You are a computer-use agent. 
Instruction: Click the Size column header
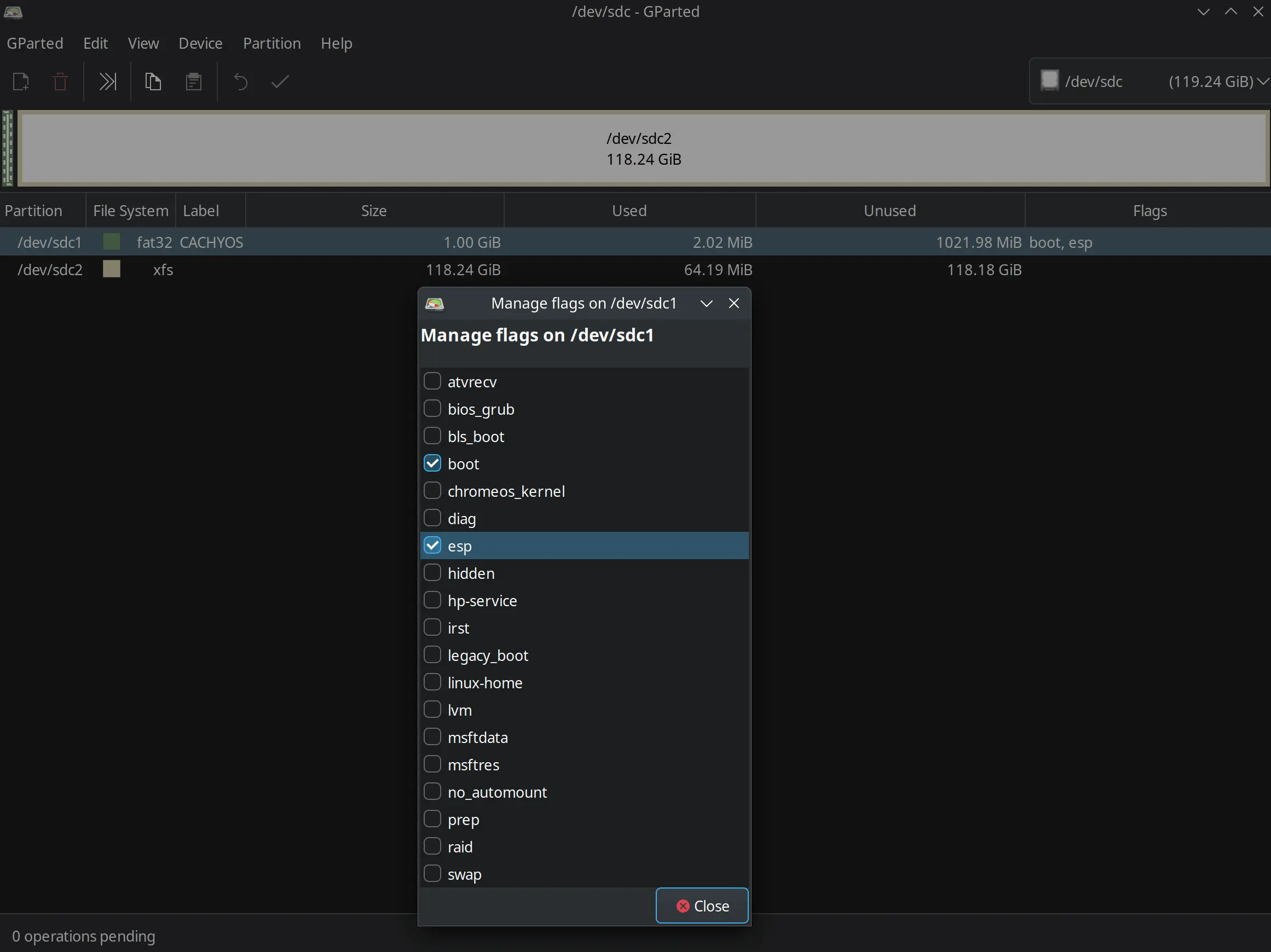click(374, 211)
